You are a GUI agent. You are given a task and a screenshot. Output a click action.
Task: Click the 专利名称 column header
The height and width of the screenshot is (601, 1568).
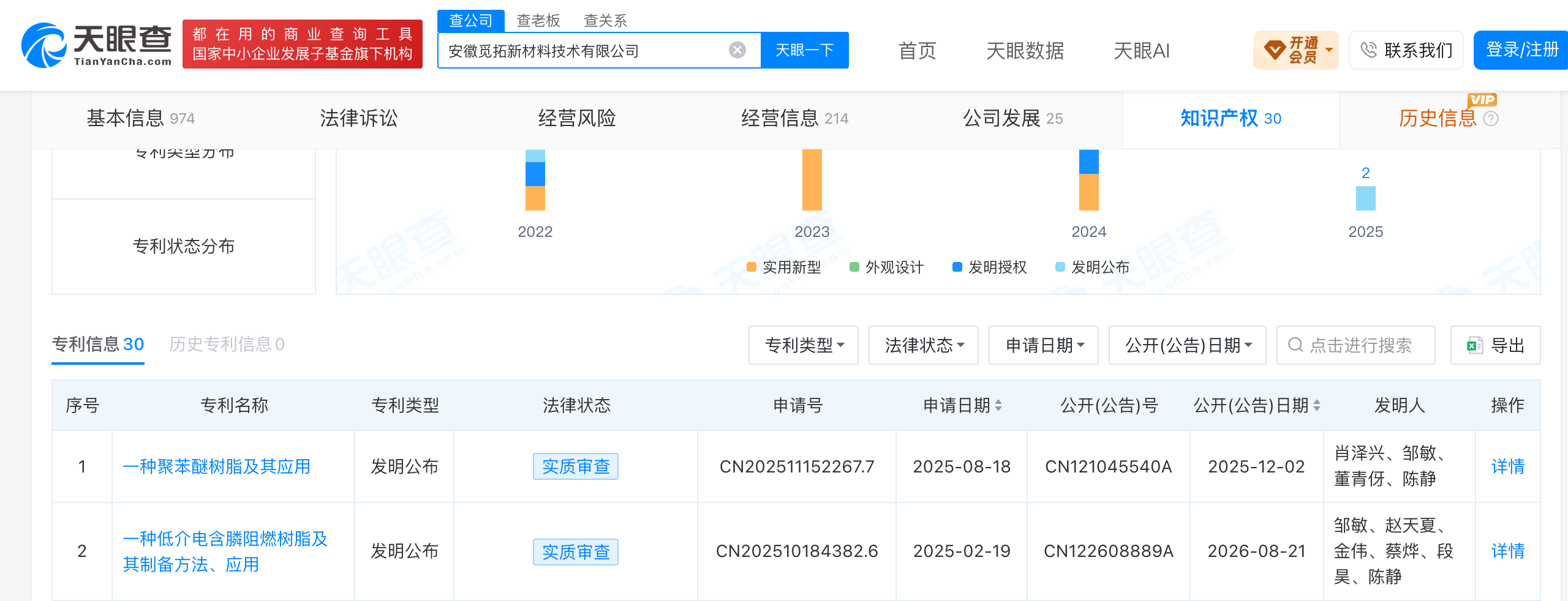tap(234, 405)
